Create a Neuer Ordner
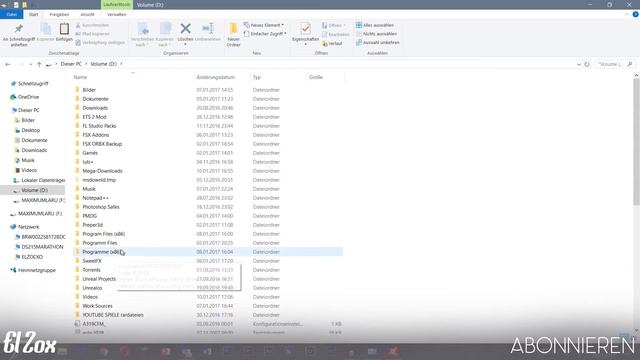This screenshot has height=360, width=640. 233,35
